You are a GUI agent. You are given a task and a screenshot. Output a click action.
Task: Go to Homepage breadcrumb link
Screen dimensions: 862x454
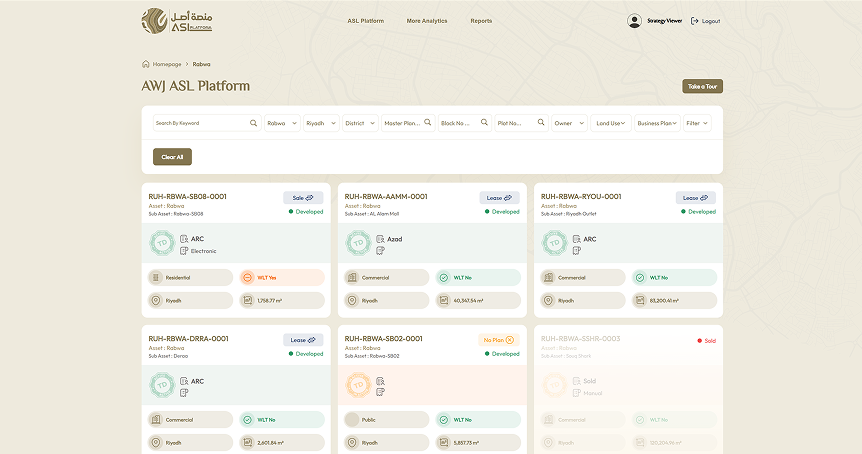[x=167, y=64]
